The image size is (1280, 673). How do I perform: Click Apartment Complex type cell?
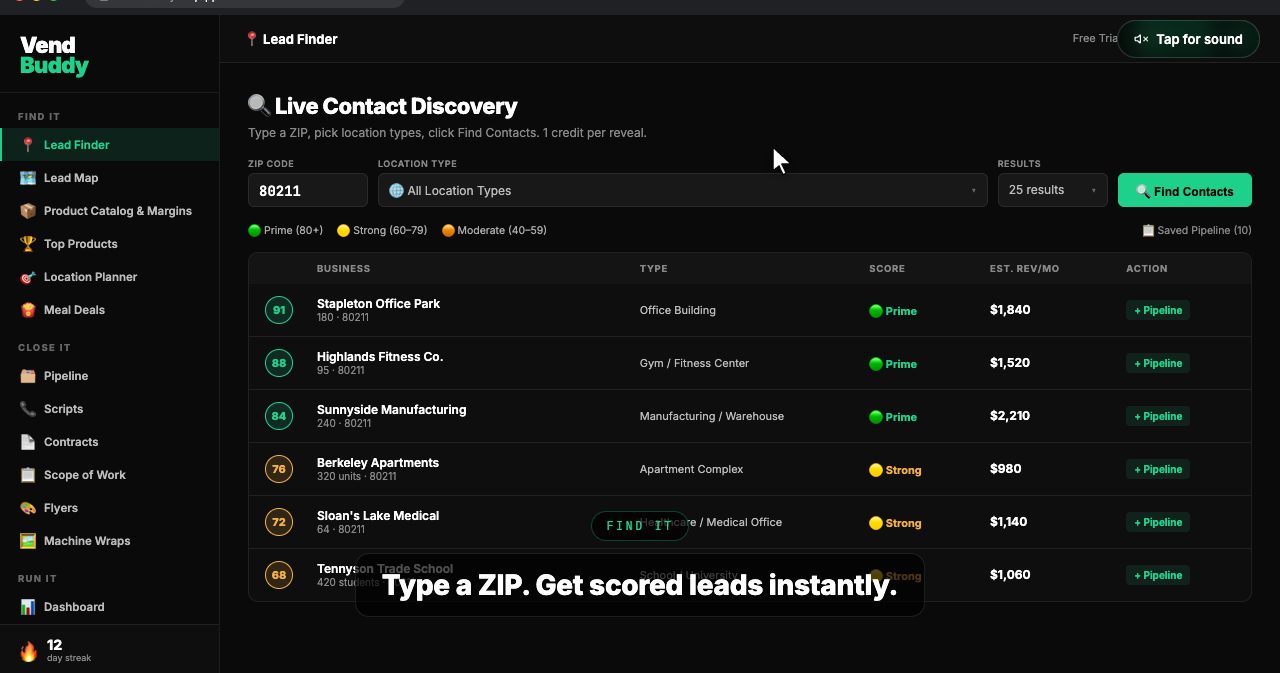click(x=692, y=469)
